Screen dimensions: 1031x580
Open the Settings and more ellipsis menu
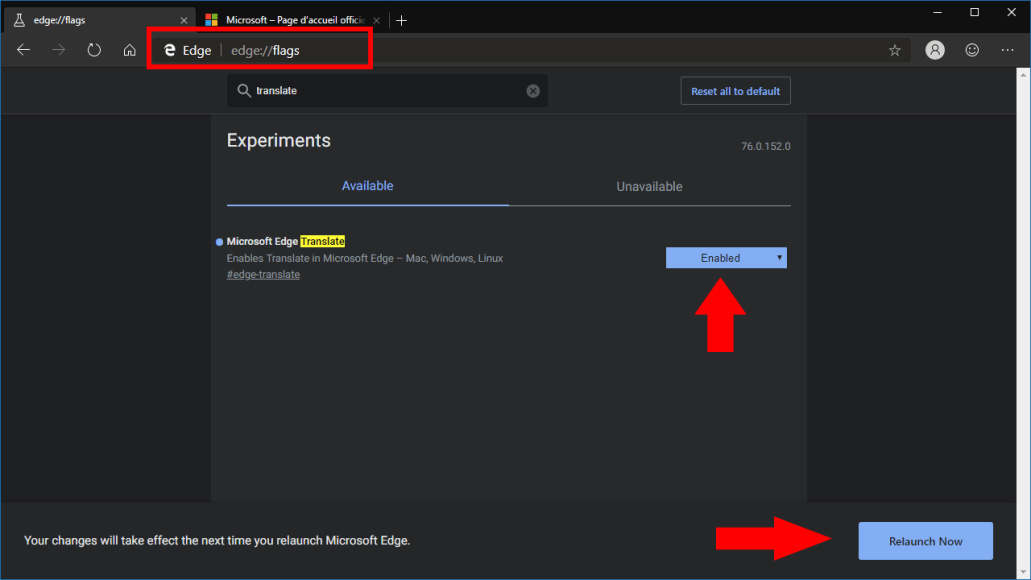(1007, 50)
